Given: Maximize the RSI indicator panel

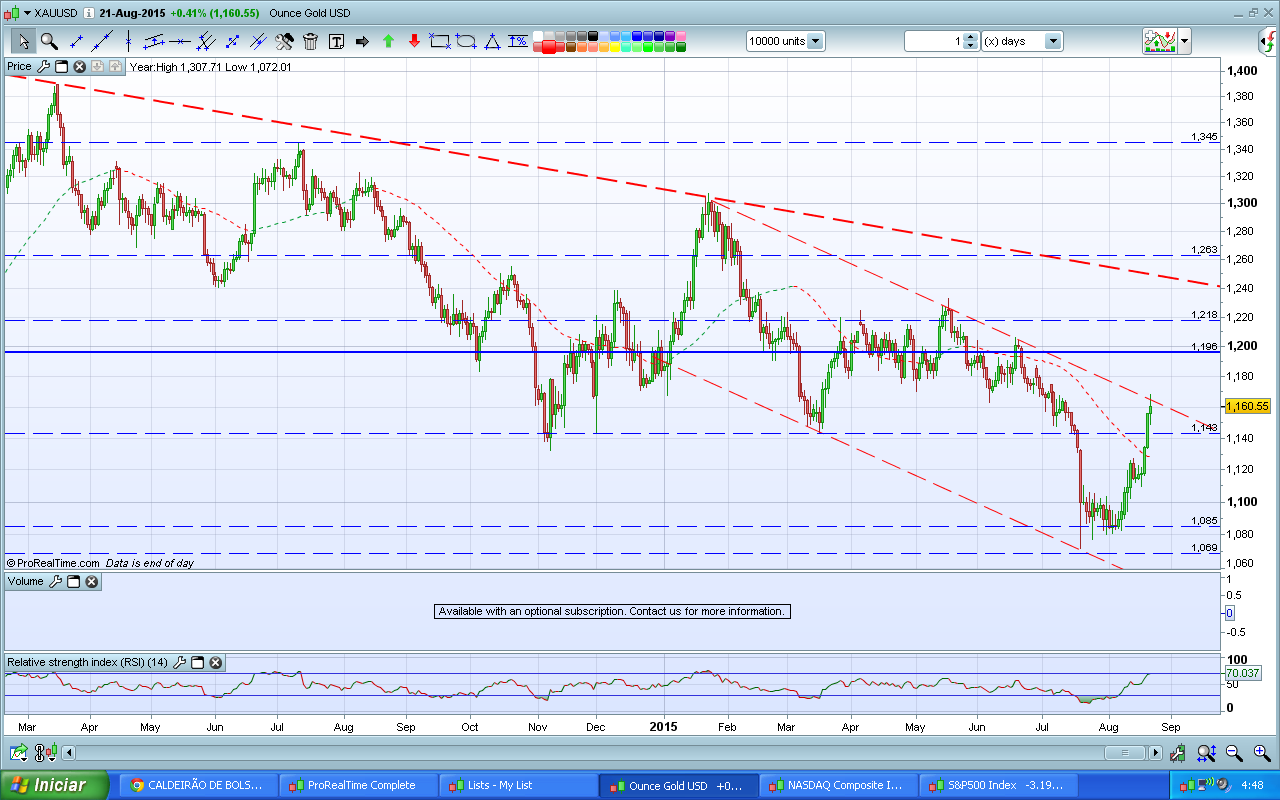Looking at the screenshot, I should pos(197,662).
